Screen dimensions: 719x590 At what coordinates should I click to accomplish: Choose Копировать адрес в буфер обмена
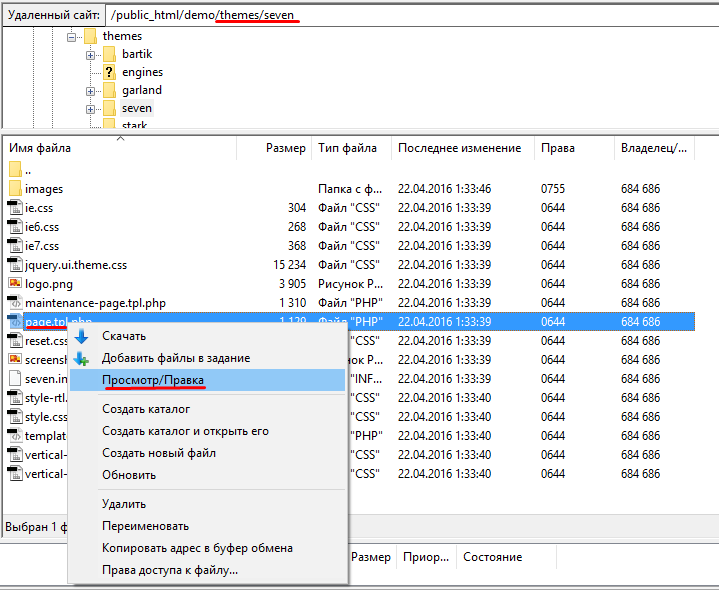(207, 548)
